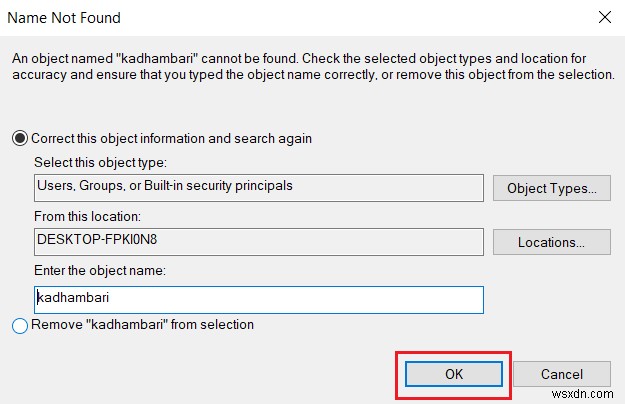Close the Name Not Found dialog
Screen dimensions: 625x404
point(604,18)
